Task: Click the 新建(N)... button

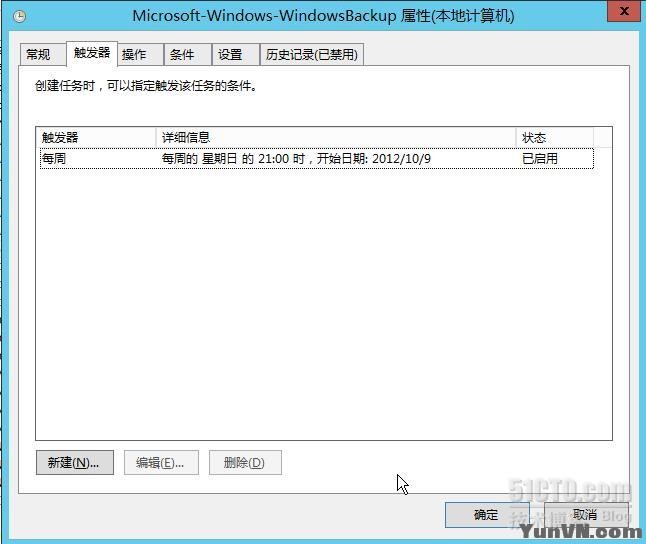Action: [75, 462]
